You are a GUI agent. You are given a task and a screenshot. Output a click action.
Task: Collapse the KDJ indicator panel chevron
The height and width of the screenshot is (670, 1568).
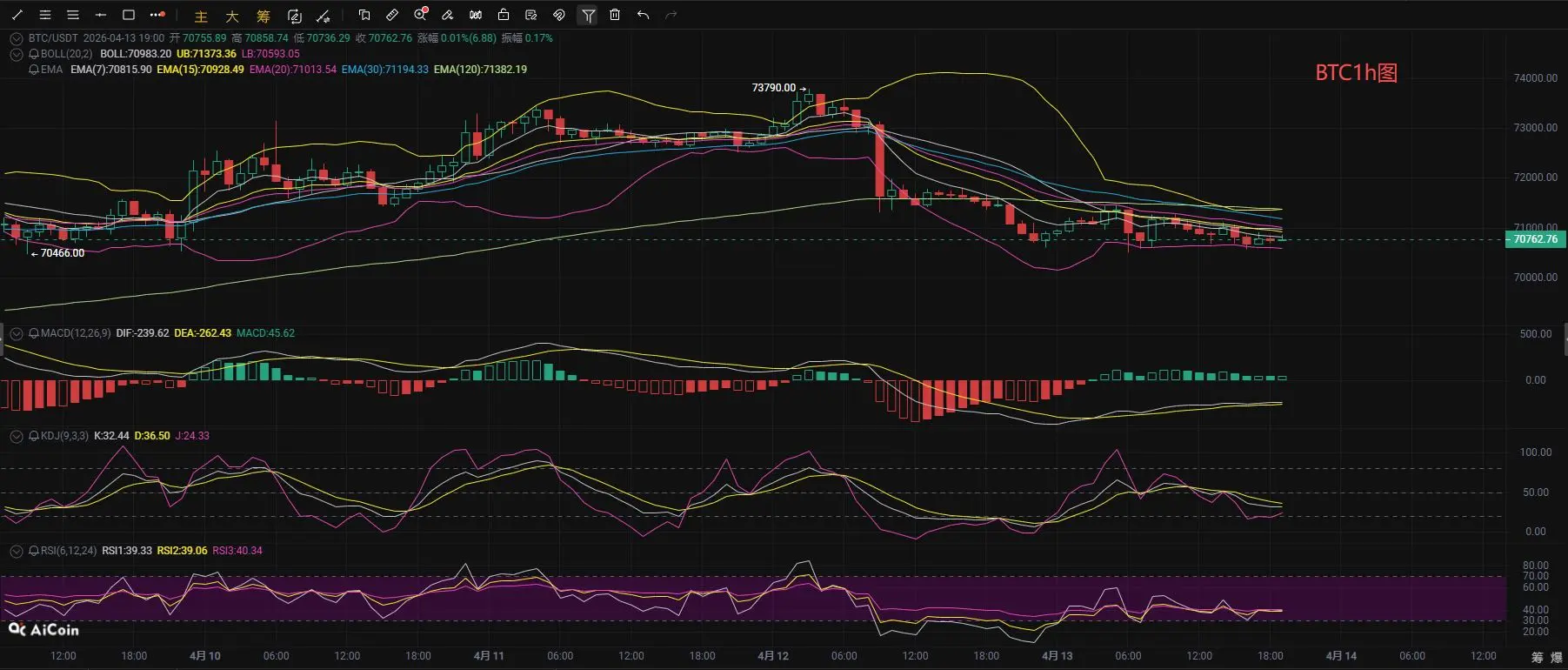point(16,436)
